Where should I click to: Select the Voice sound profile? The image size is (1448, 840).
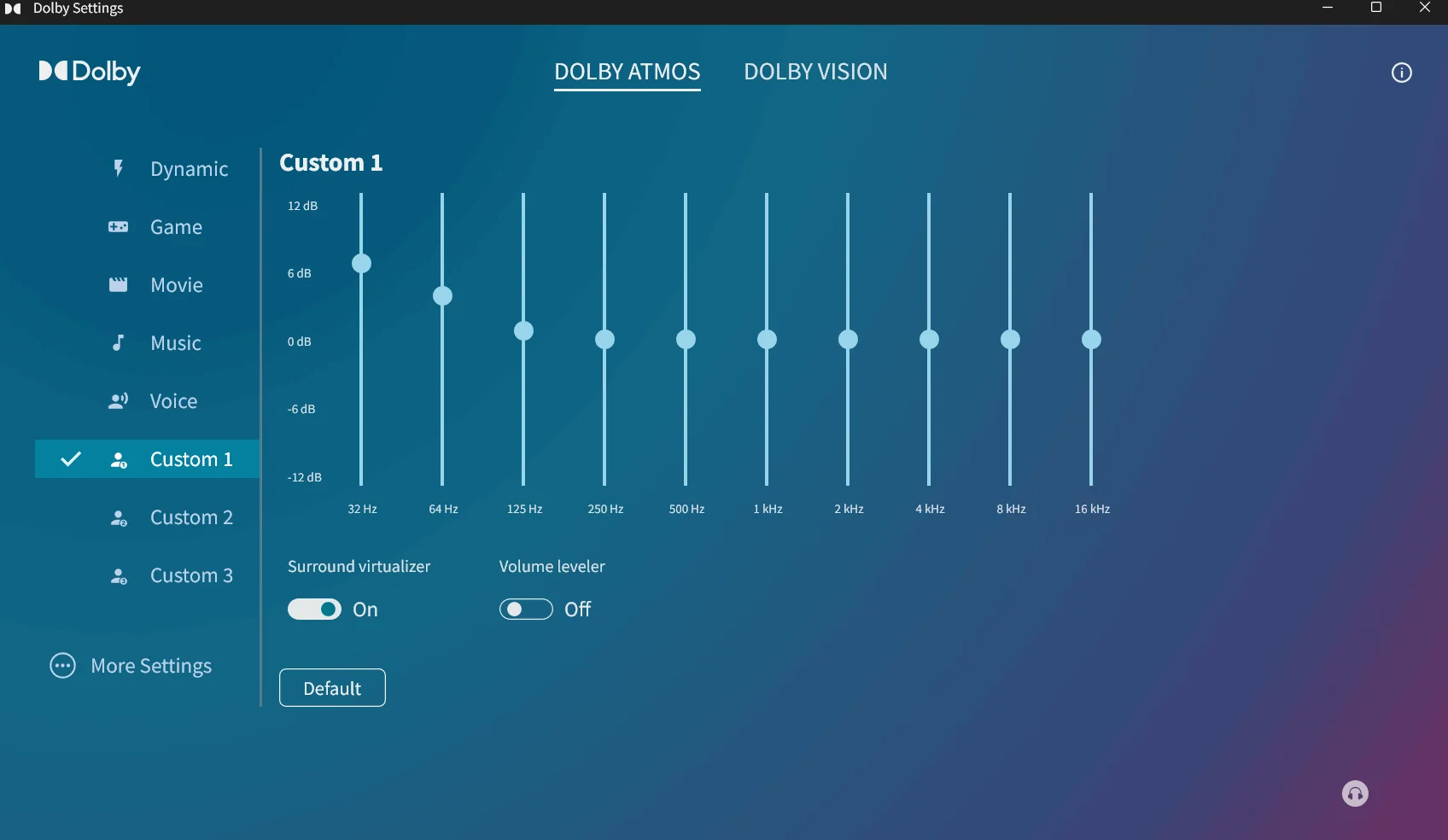tap(148, 401)
